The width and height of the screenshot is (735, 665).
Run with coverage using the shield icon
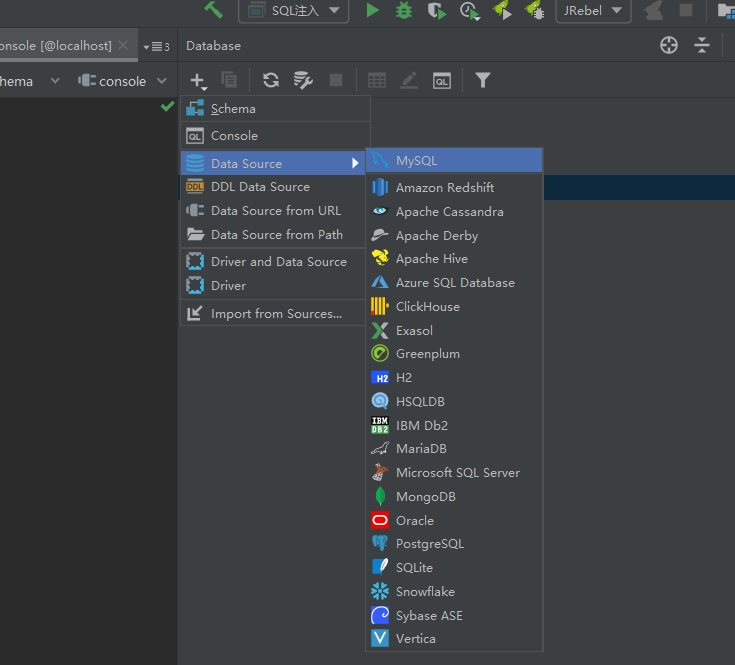(436, 10)
